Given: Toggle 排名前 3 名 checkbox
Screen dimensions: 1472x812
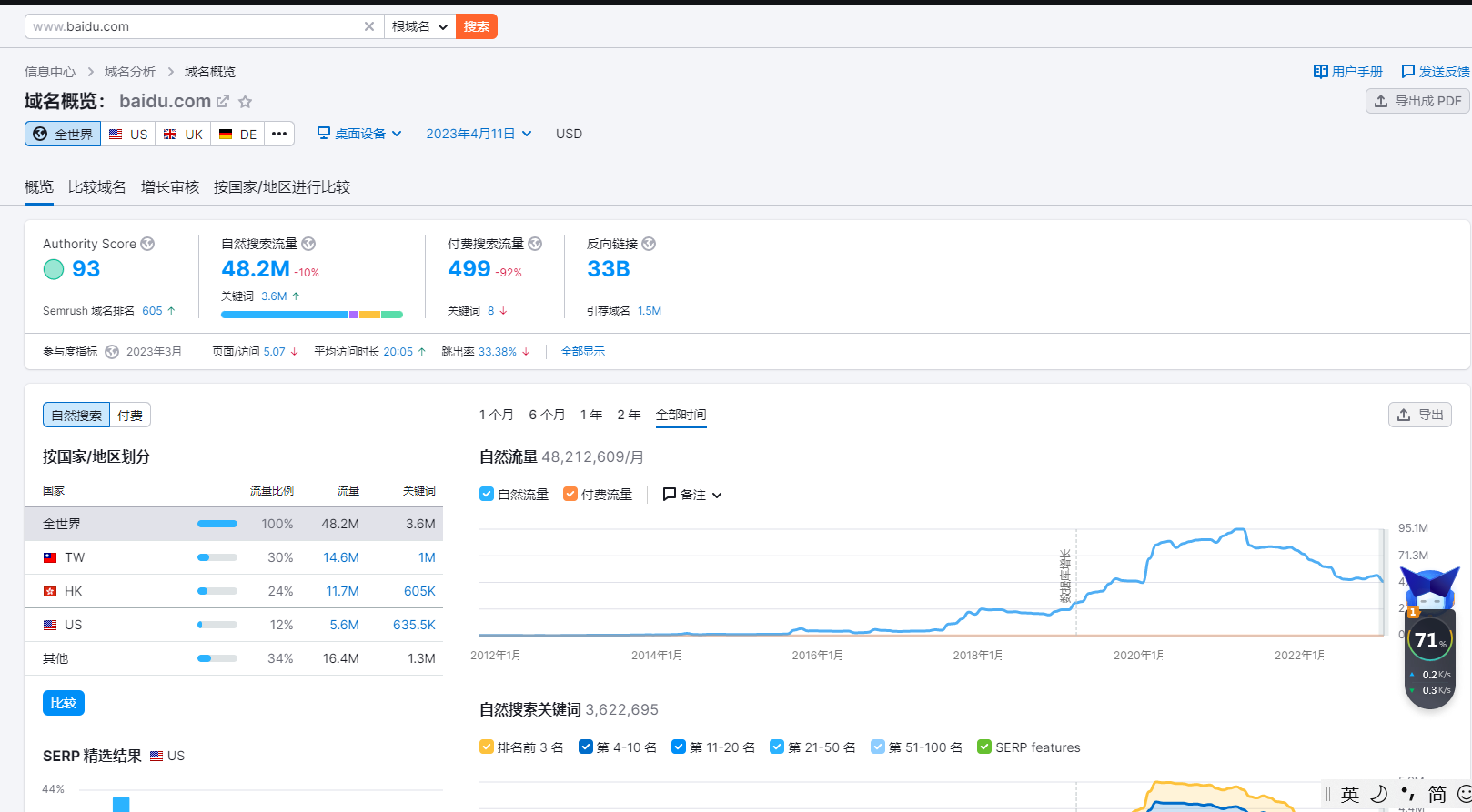Looking at the screenshot, I should pyautogui.click(x=487, y=747).
